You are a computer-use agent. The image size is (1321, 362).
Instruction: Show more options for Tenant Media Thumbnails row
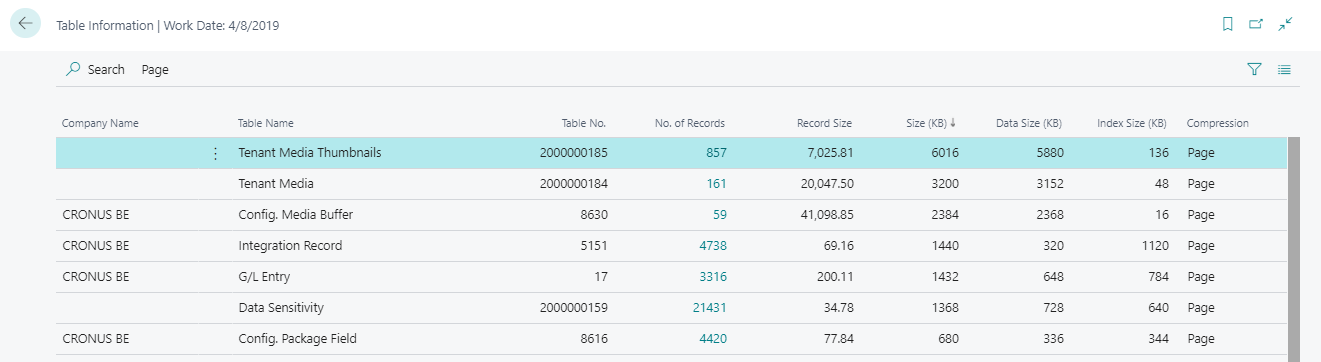[215, 153]
